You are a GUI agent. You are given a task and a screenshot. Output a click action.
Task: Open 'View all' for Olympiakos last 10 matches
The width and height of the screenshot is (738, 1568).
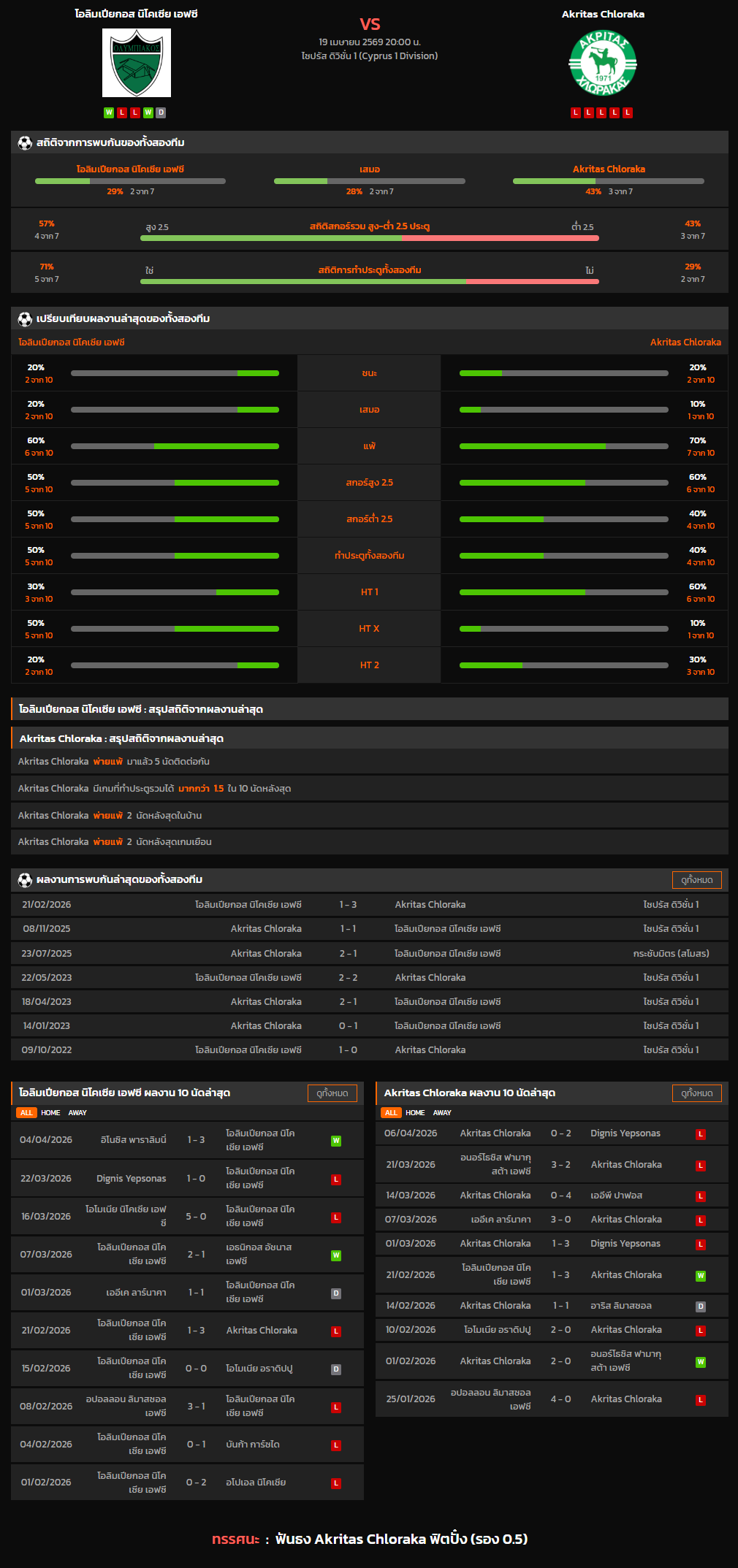[332, 1093]
